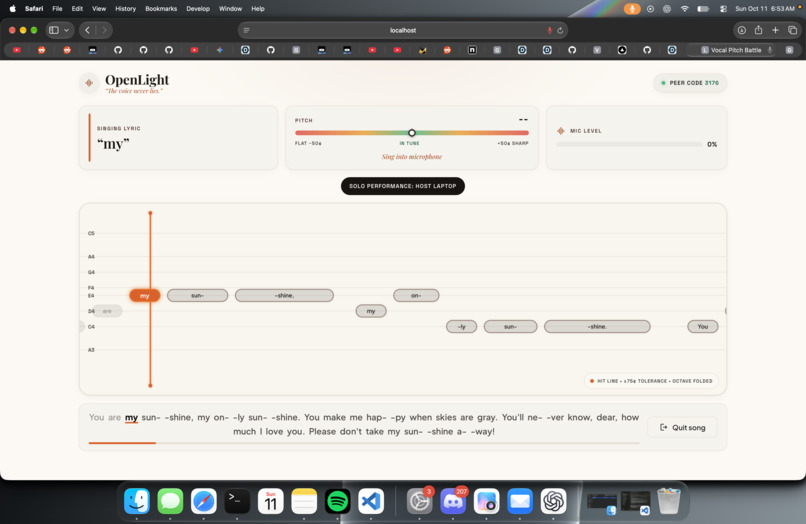This screenshot has height=524, width=806.
Task: Click the orange microphone menu bar indicator
Action: point(632,9)
